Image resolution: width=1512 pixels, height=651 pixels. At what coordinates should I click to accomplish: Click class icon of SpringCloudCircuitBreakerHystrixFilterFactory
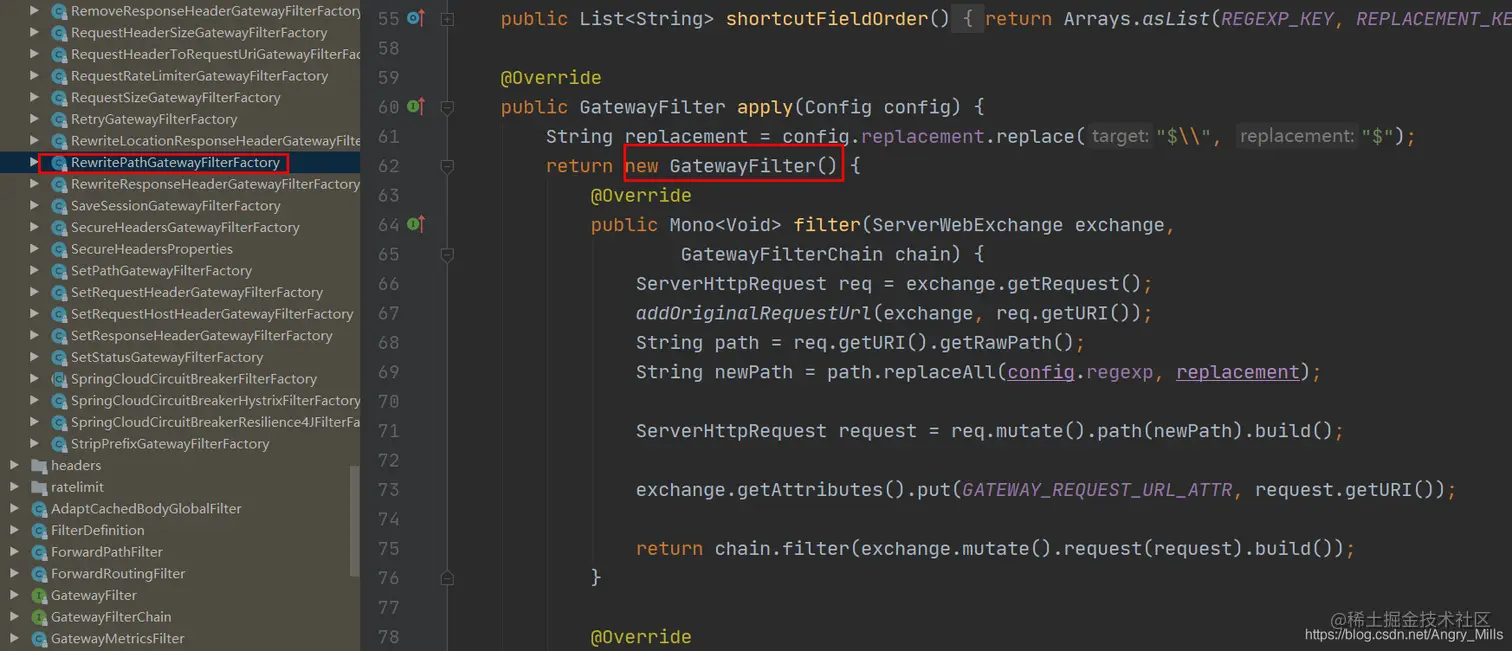pyautogui.click(x=59, y=401)
